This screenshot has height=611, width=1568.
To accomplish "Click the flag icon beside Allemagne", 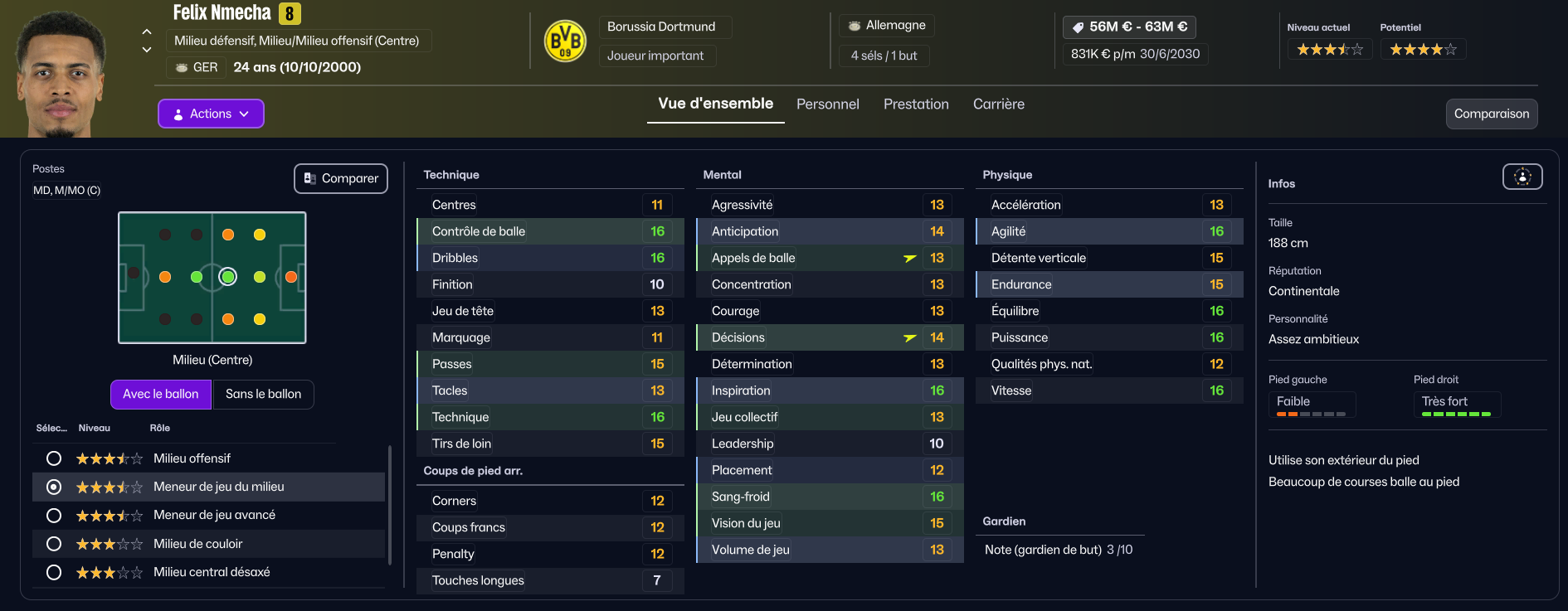I will (x=855, y=26).
